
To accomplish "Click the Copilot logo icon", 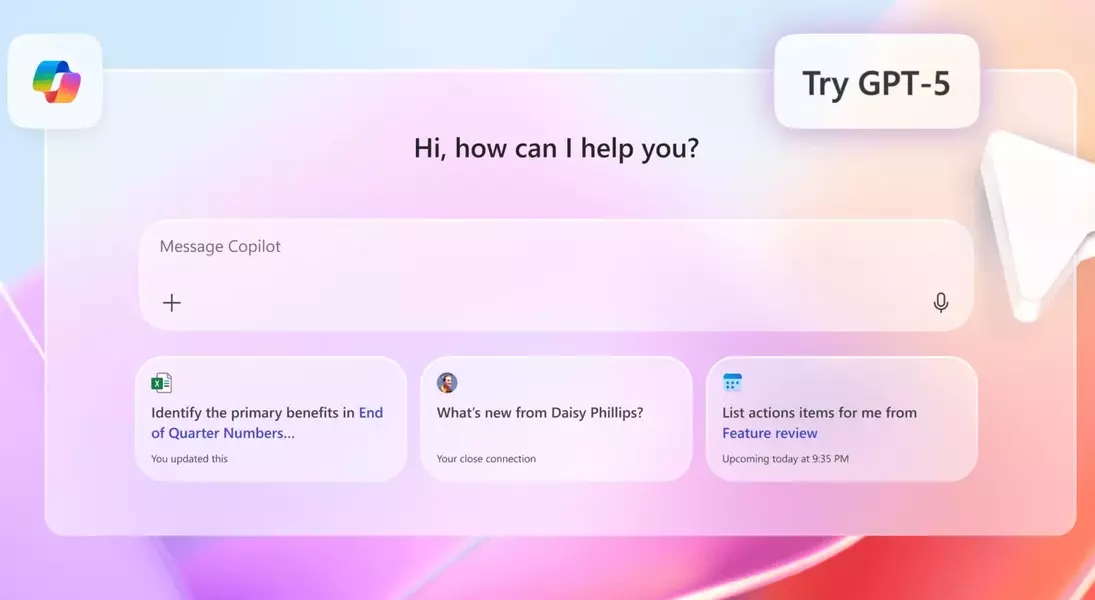I will coord(56,82).
